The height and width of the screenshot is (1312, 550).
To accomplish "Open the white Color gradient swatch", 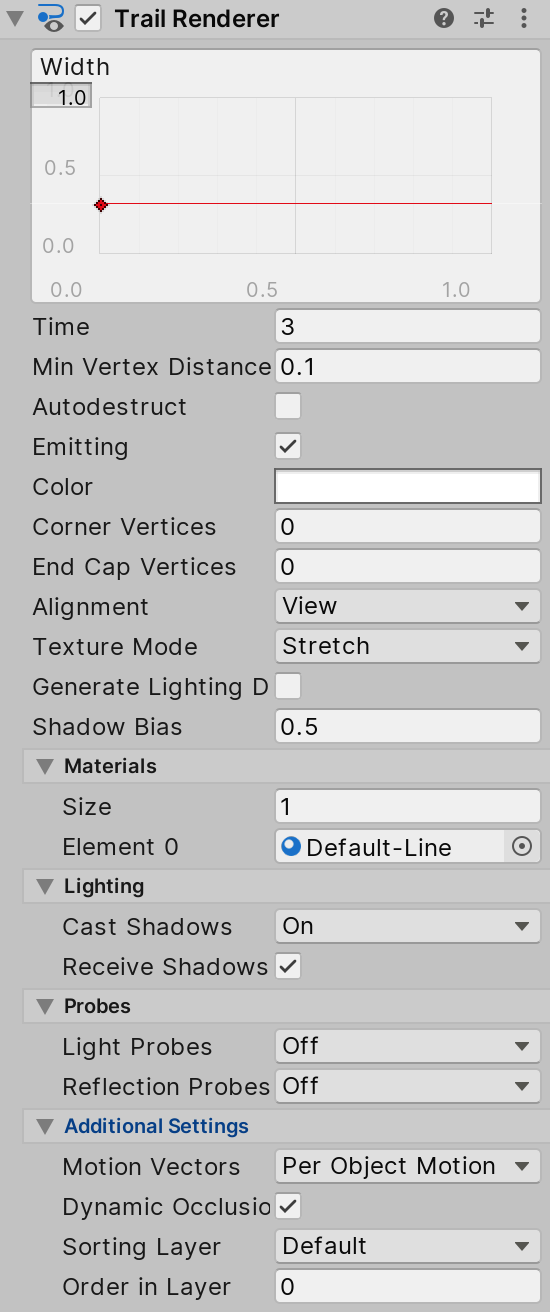I will coord(408,486).
